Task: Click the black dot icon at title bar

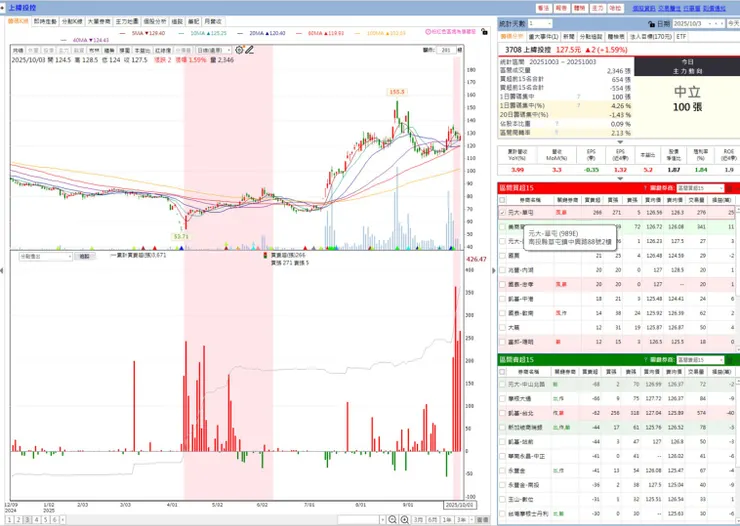Action: coord(2,8)
